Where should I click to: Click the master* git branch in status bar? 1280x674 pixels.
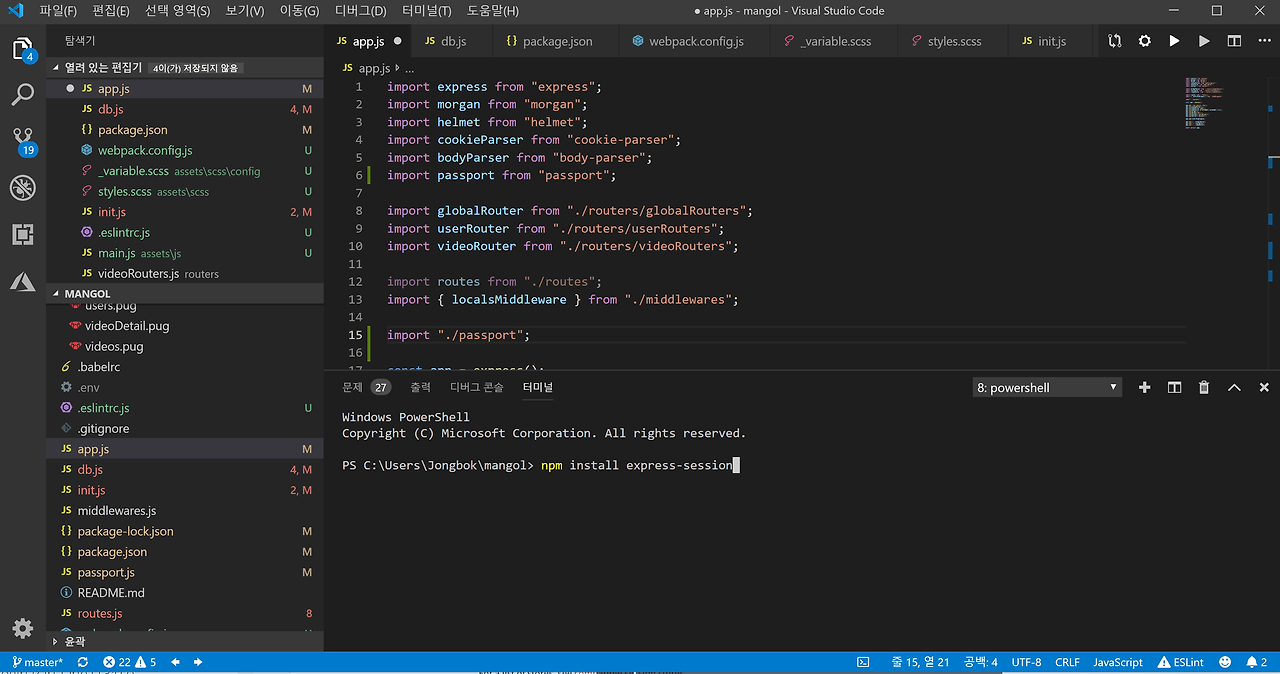[37, 662]
